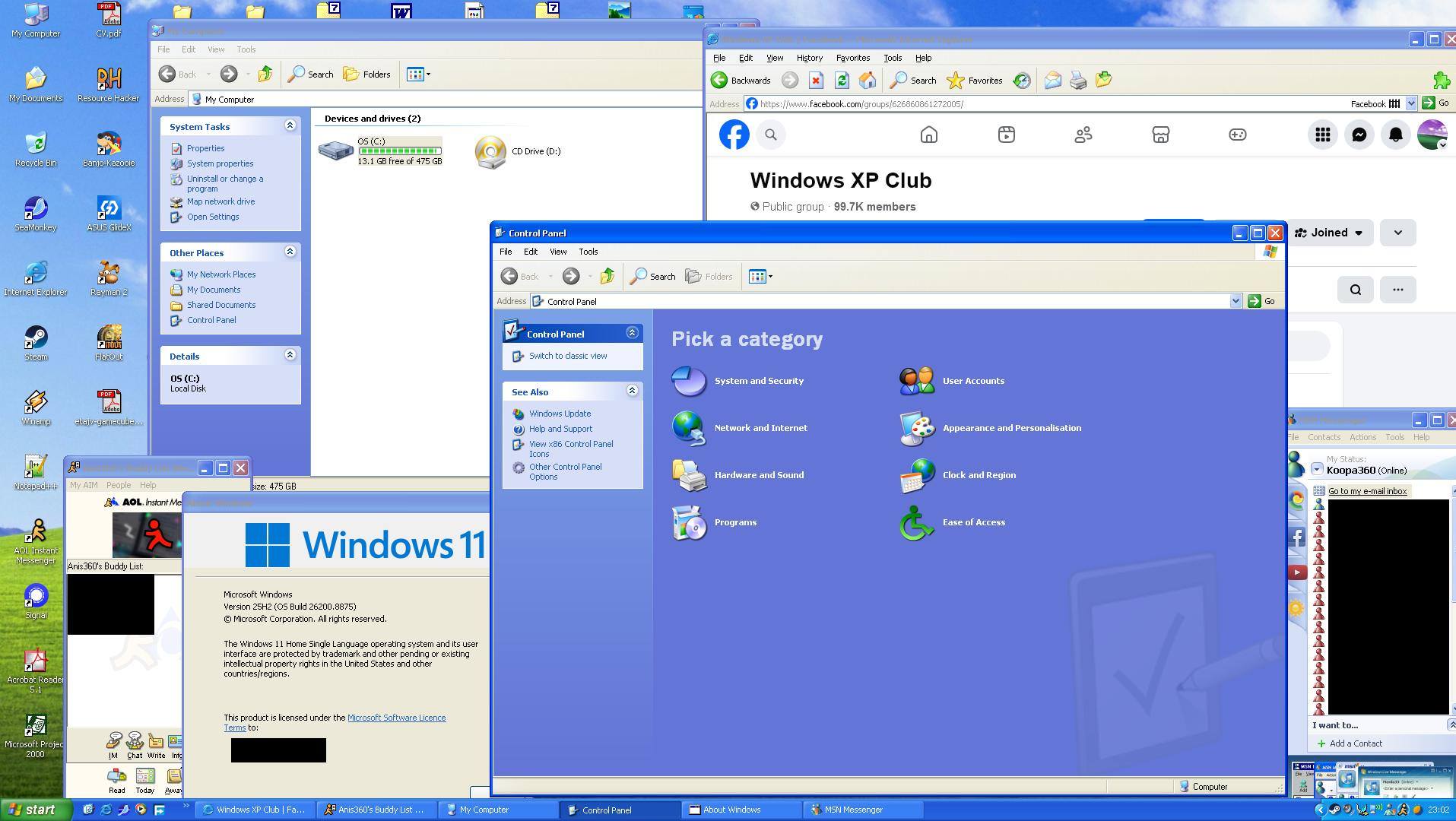This screenshot has height=821, width=1456.
Task: Open MSN Messenger status dropdown arrow
Action: pyautogui.click(x=1317, y=470)
